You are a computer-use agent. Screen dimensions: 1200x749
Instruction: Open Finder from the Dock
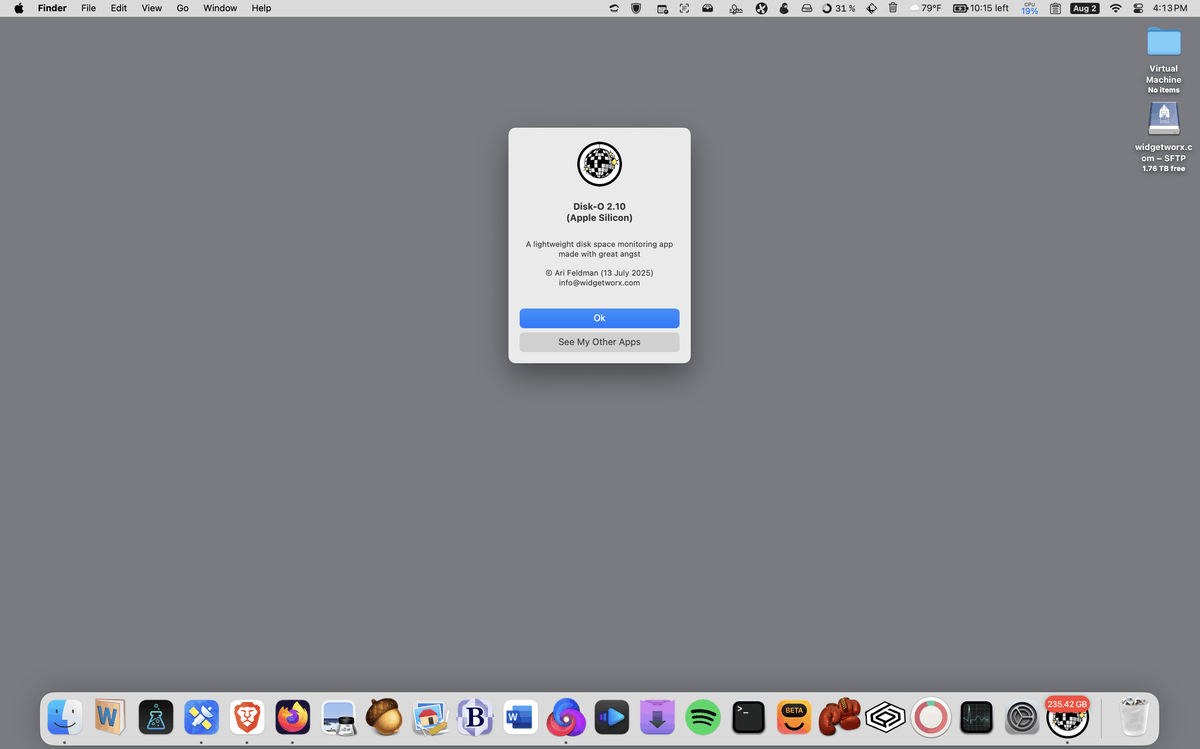(65, 717)
